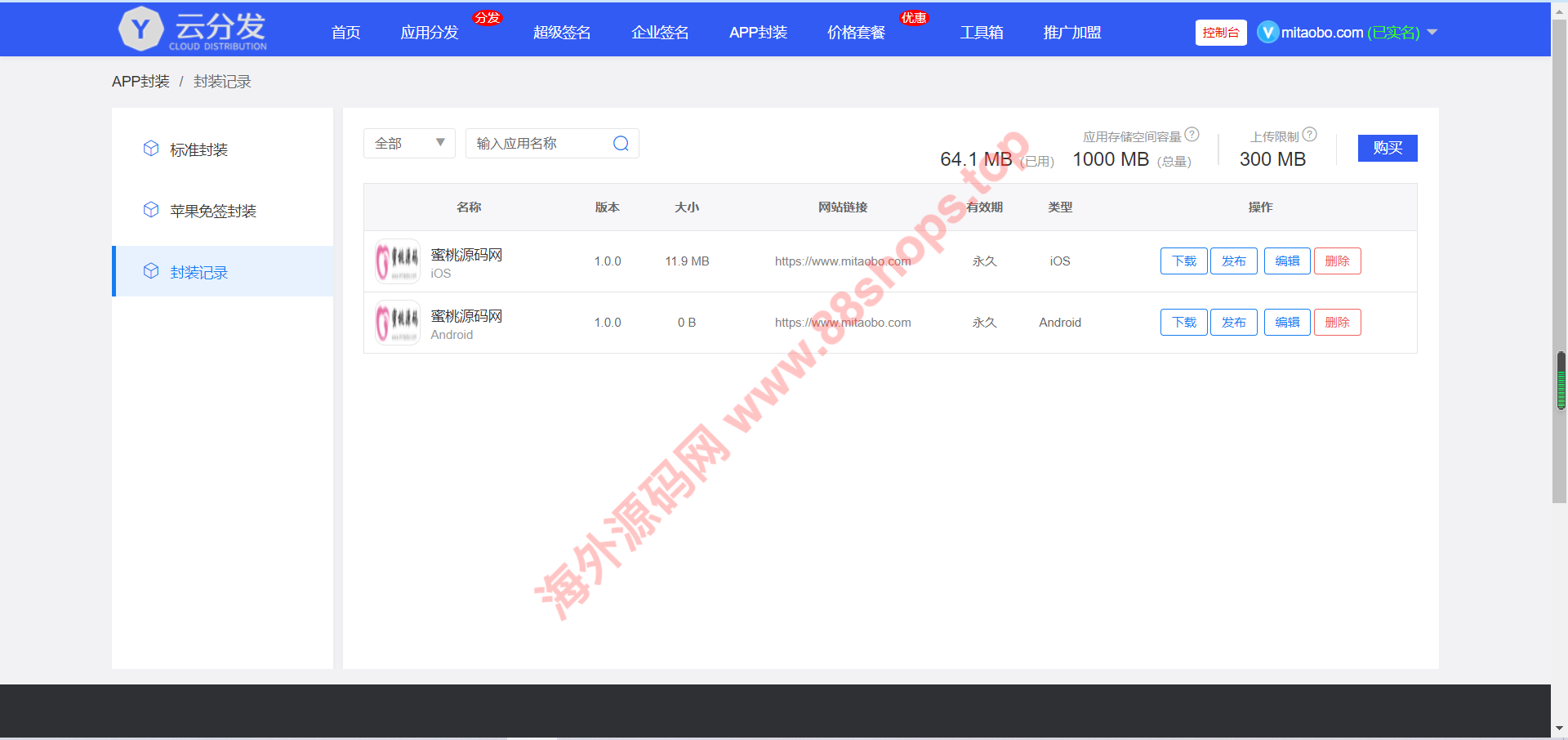This screenshot has width=1568, height=740.
Task: Click the 云分发 logo icon
Action: [x=141, y=29]
